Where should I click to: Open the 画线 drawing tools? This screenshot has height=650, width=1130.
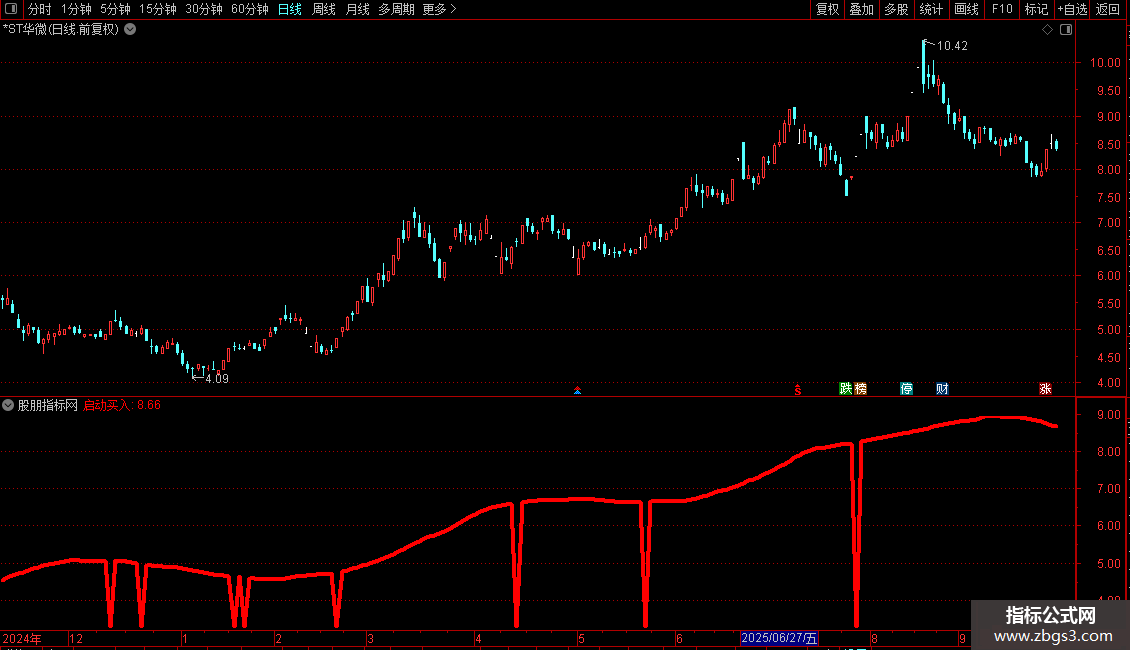(966, 9)
